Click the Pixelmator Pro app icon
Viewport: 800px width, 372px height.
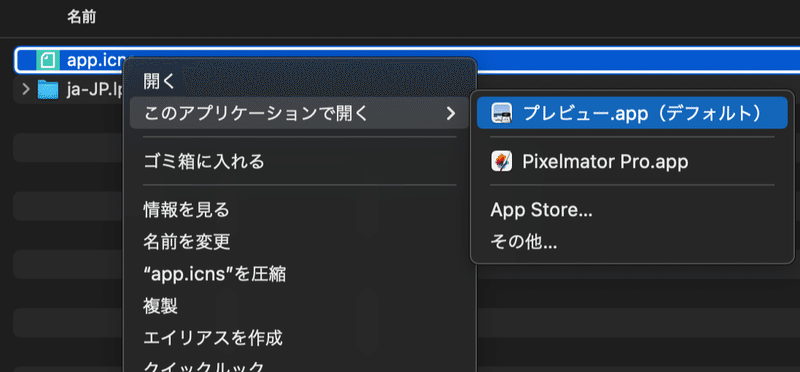[x=501, y=162]
